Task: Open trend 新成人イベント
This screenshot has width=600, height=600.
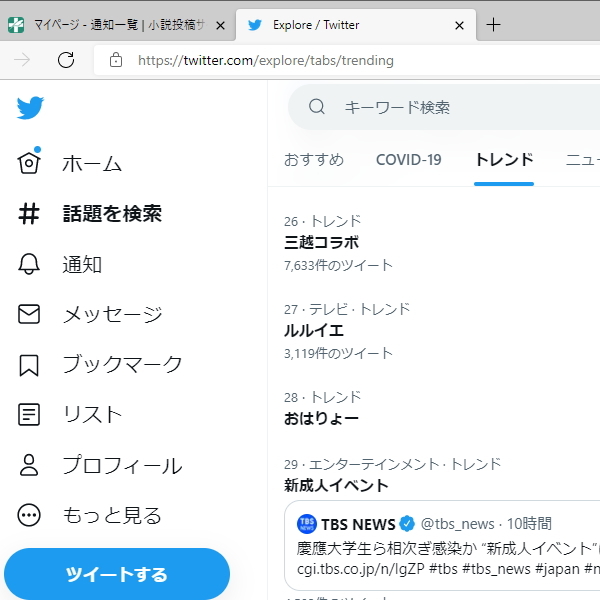Action: (x=336, y=485)
